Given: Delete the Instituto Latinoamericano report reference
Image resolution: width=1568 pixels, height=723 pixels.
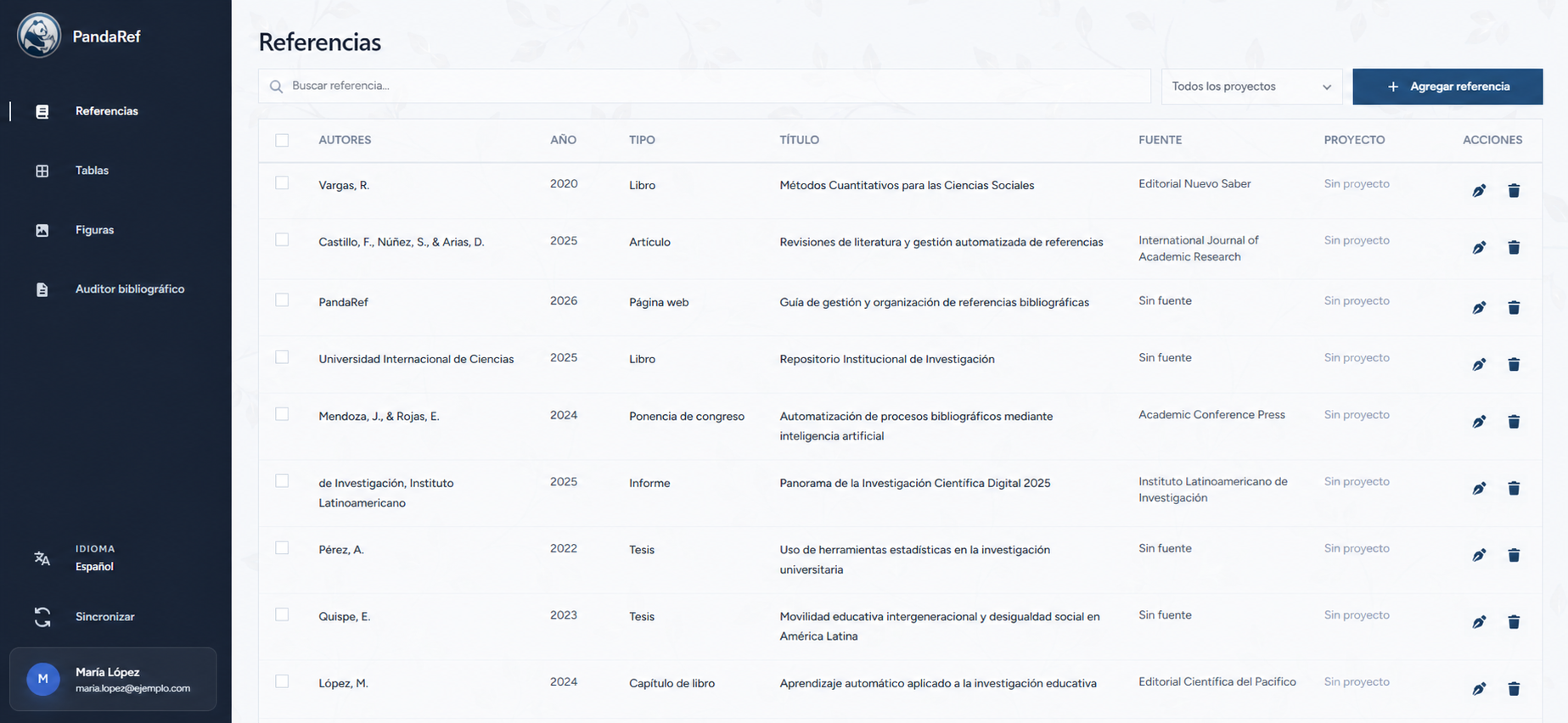Looking at the screenshot, I should pos(1514,489).
